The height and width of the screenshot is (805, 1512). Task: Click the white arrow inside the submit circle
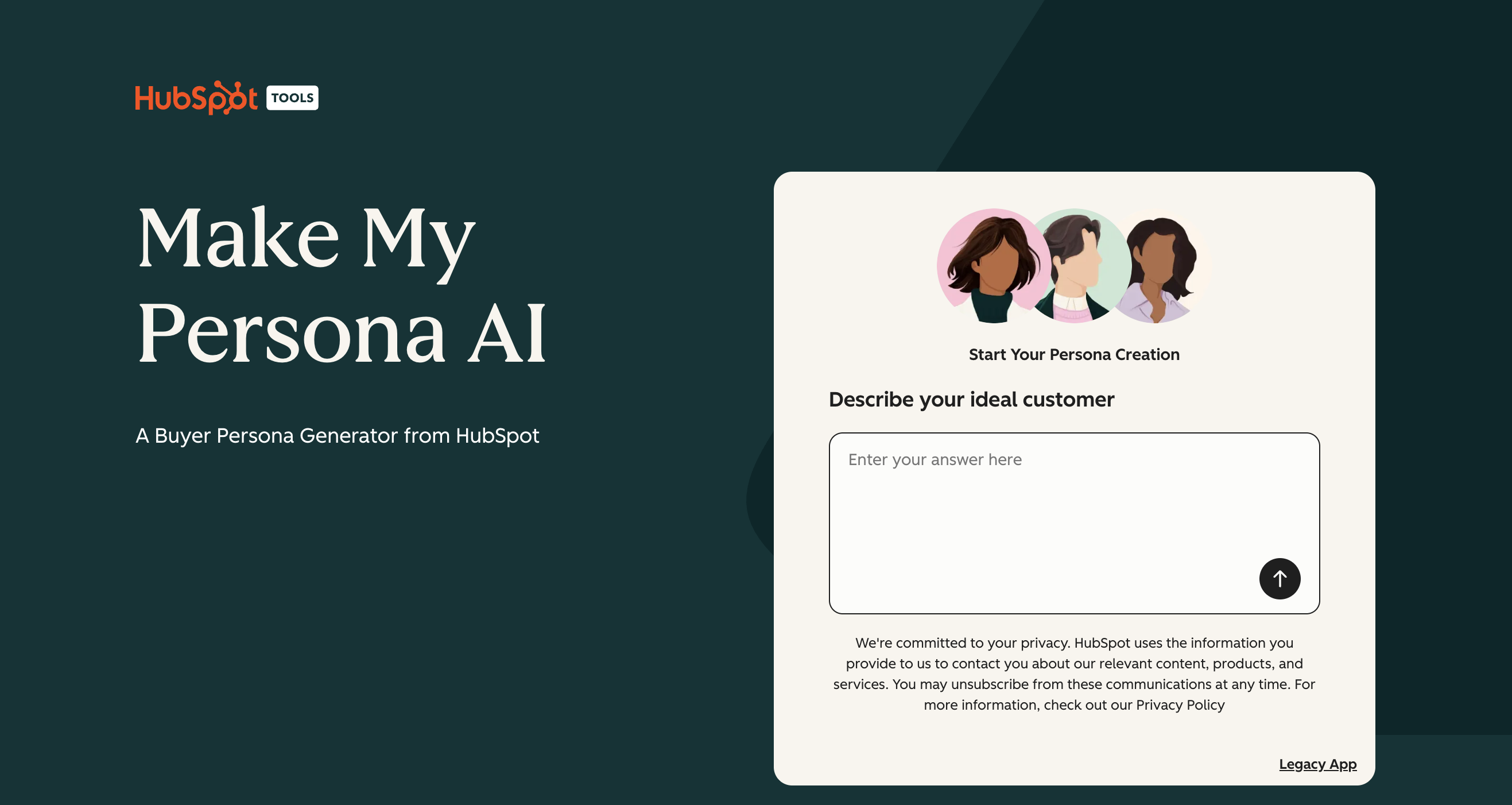click(1280, 578)
